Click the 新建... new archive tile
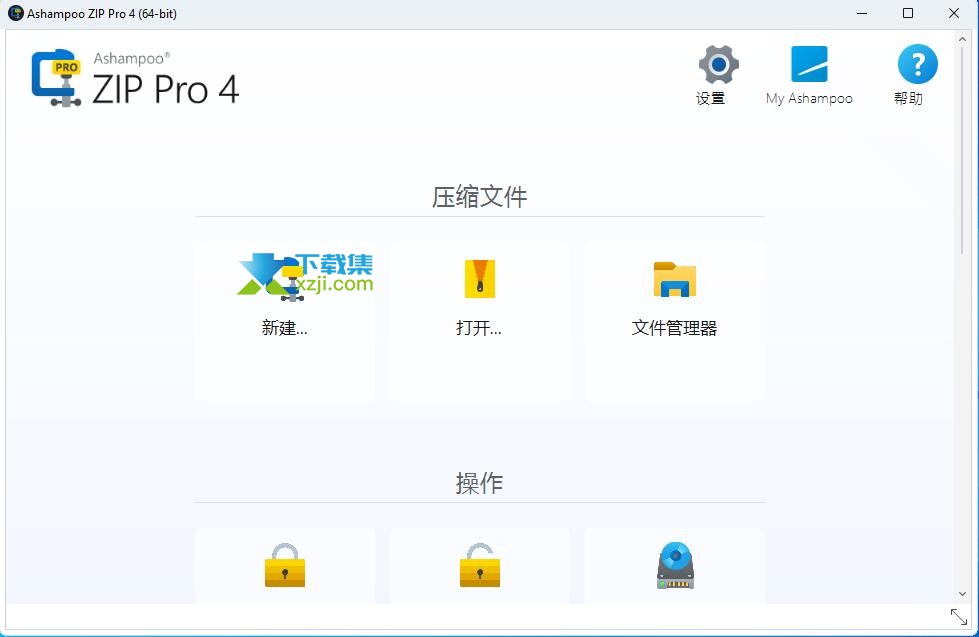 pyautogui.click(x=285, y=321)
